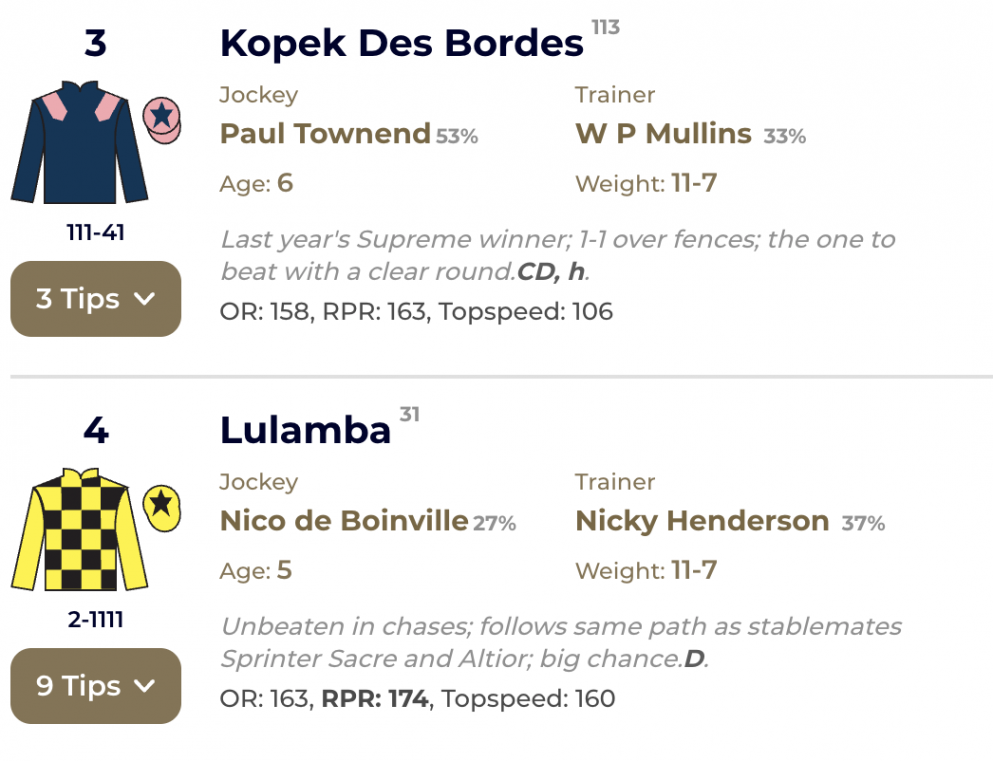Click the form figures 2-1111
Image resolution: width=993 pixels, height=761 pixels.
(x=95, y=620)
